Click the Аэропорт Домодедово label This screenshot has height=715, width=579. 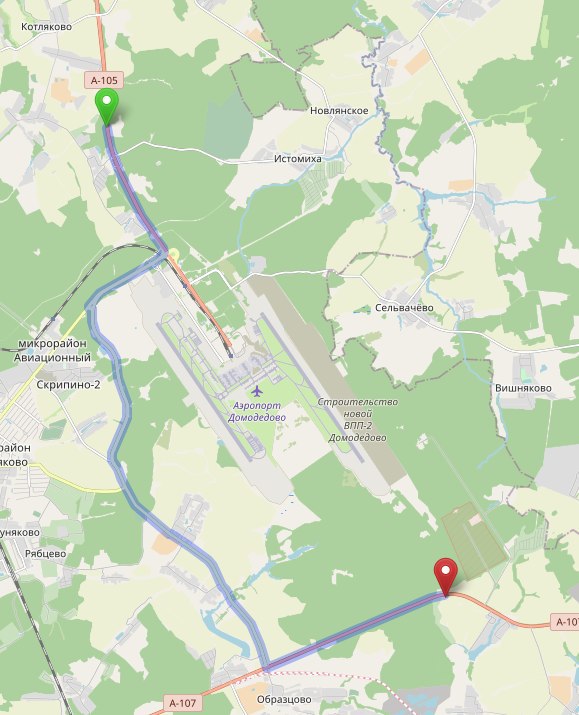click(x=257, y=411)
